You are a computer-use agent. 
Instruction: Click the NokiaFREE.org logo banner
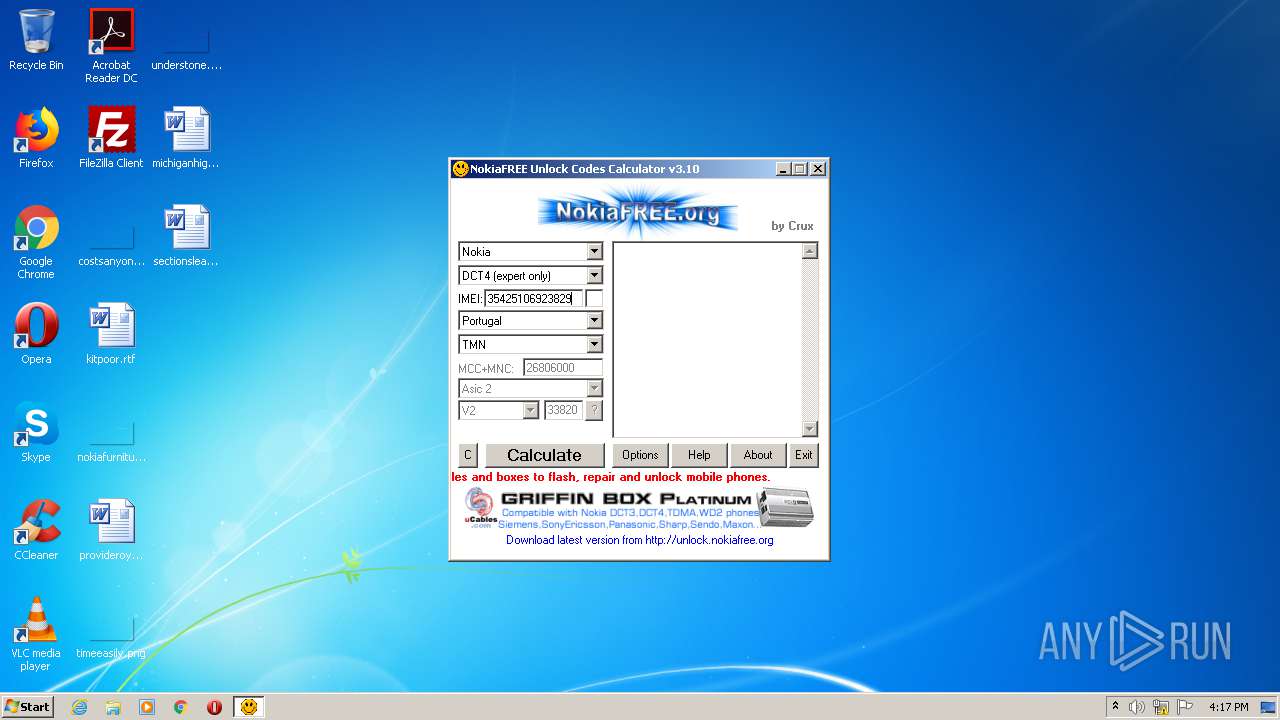click(x=638, y=212)
